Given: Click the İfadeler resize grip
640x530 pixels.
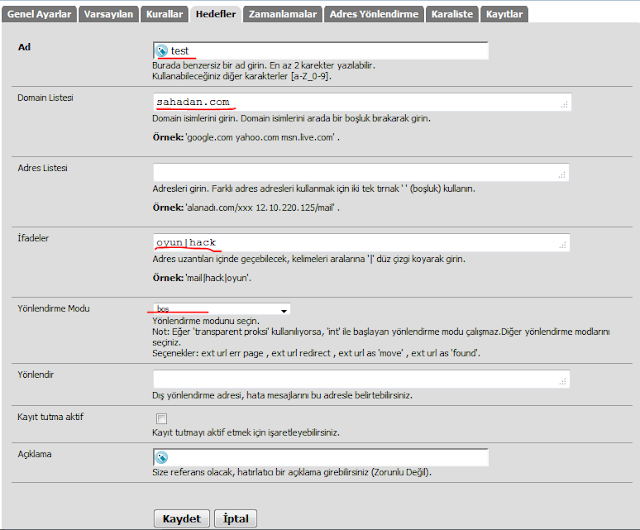Looking at the screenshot, I should pyautogui.click(x=563, y=245).
